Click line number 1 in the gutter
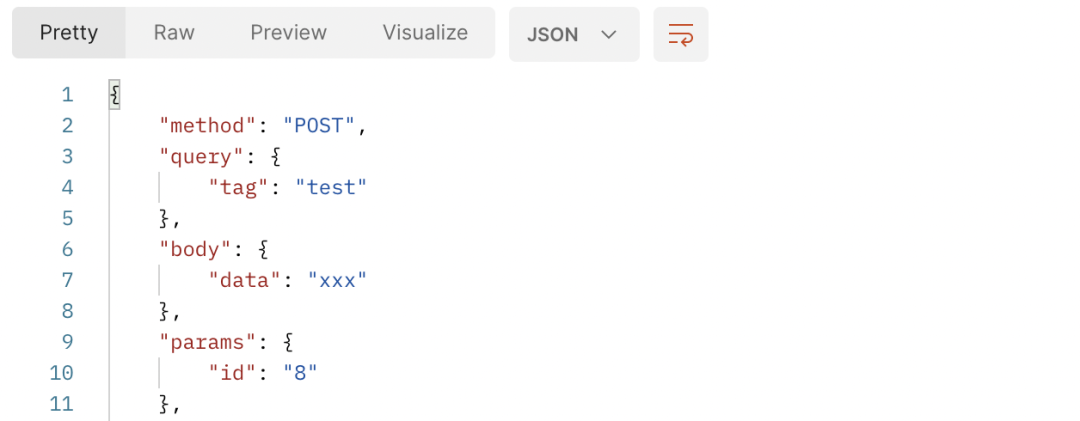 (x=67, y=94)
